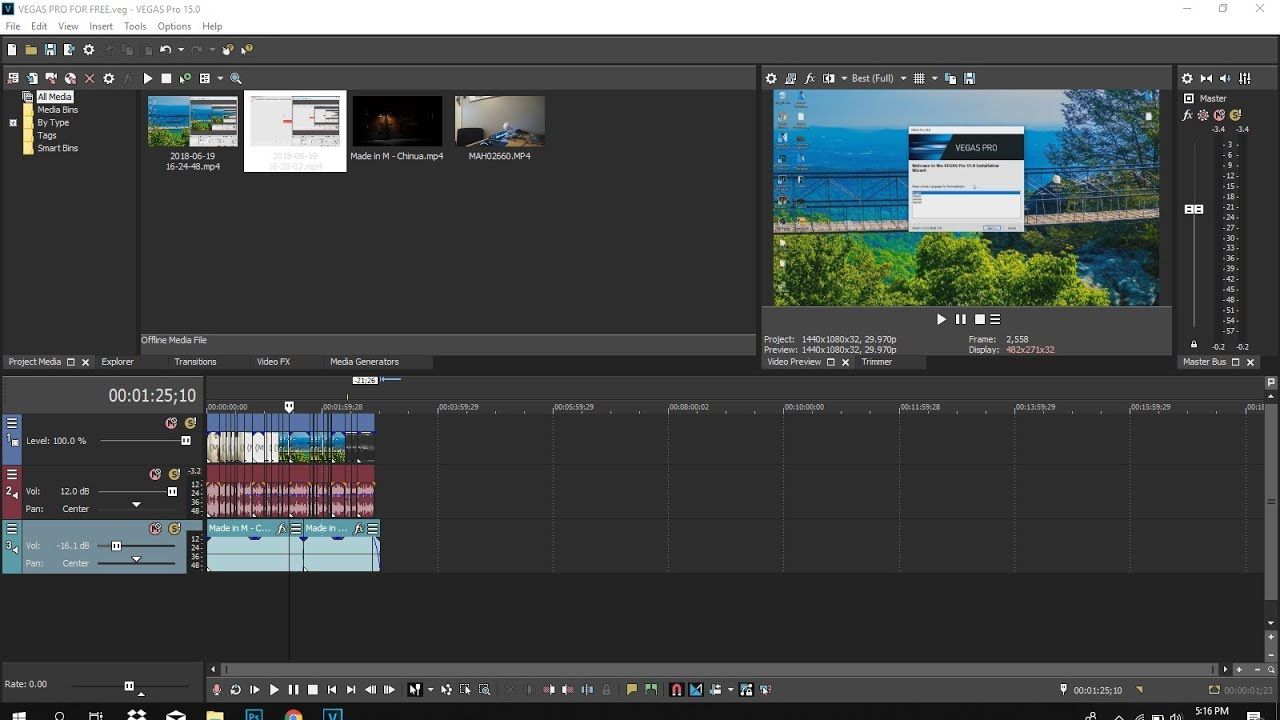Copy preview snapshot to clipboard
The image size is (1280, 720).
pyautogui.click(x=950, y=78)
